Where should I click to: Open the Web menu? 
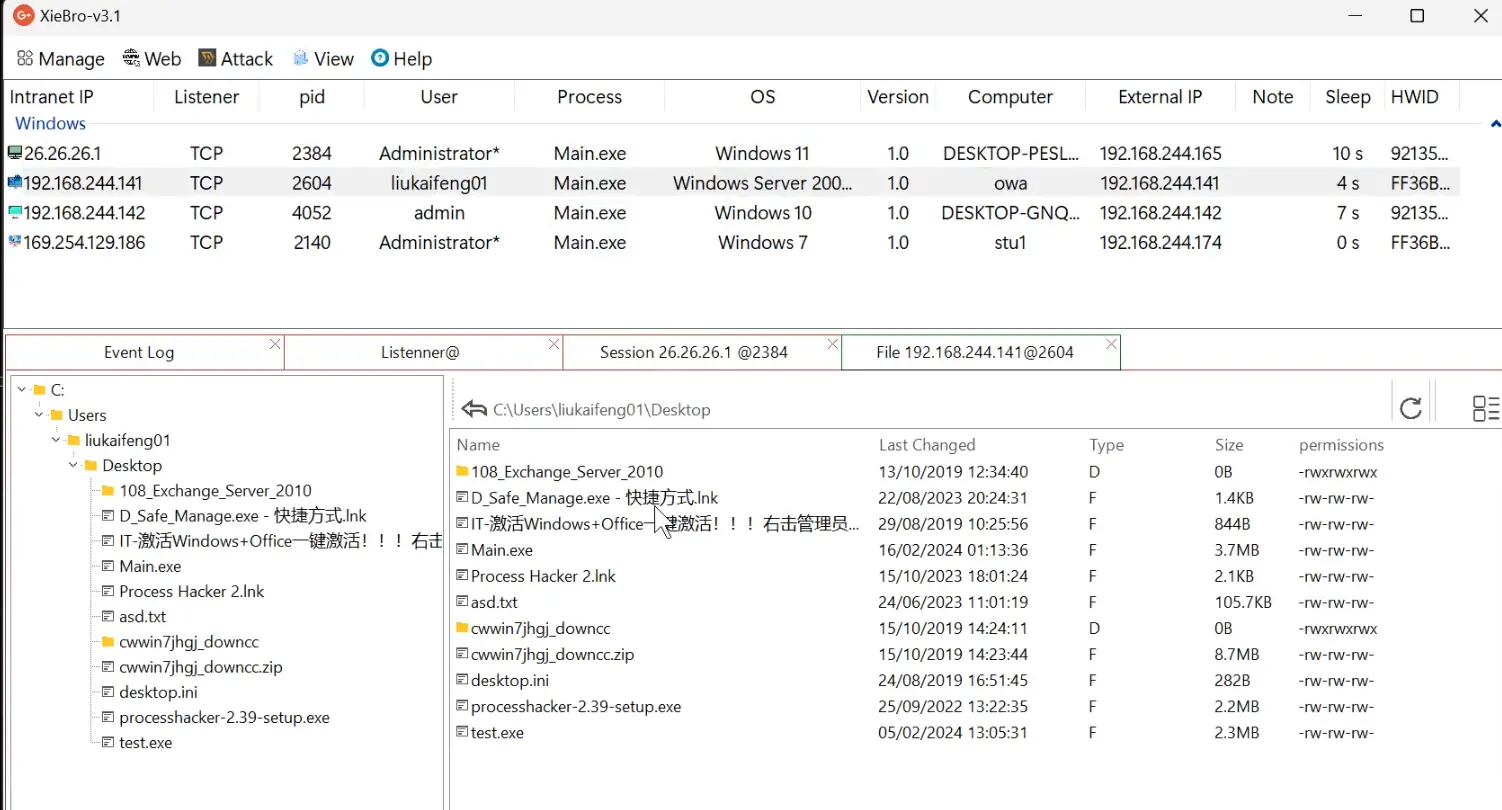click(x=152, y=59)
